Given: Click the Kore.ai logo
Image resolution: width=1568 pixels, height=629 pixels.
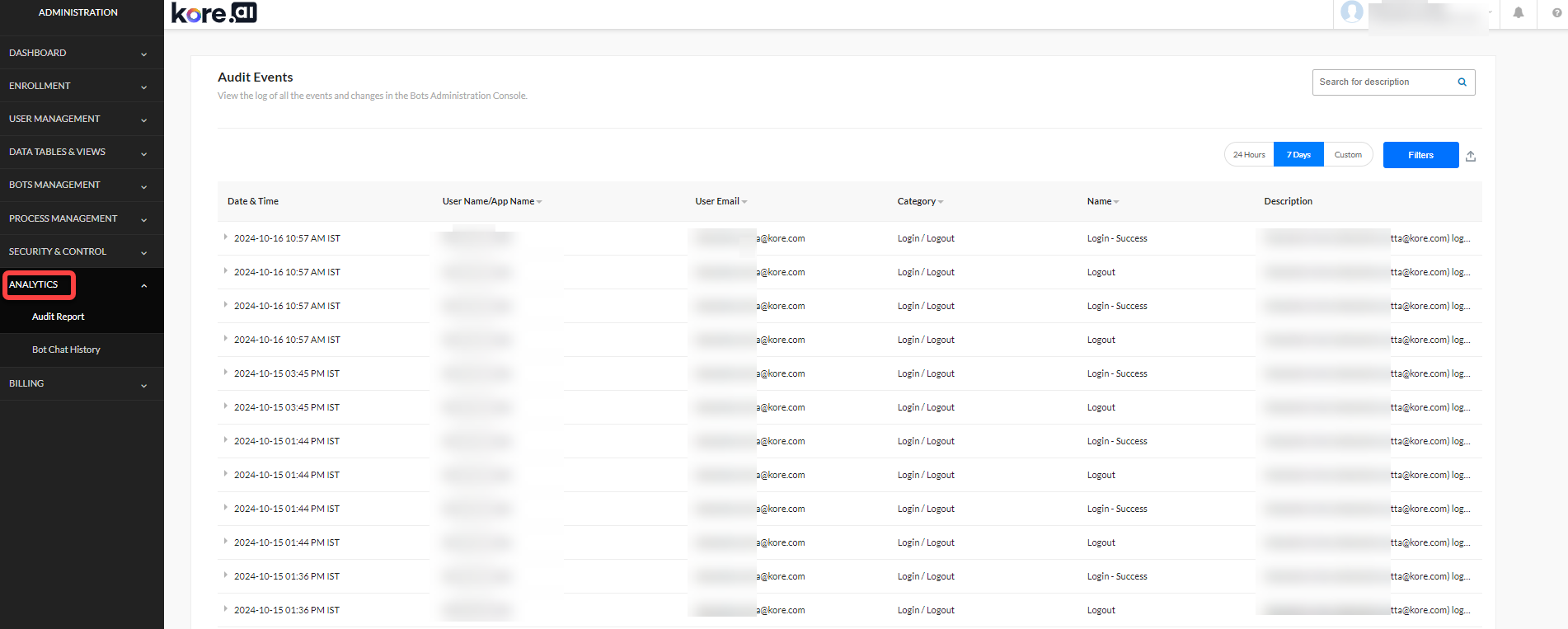Looking at the screenshot, I should 214,13.
